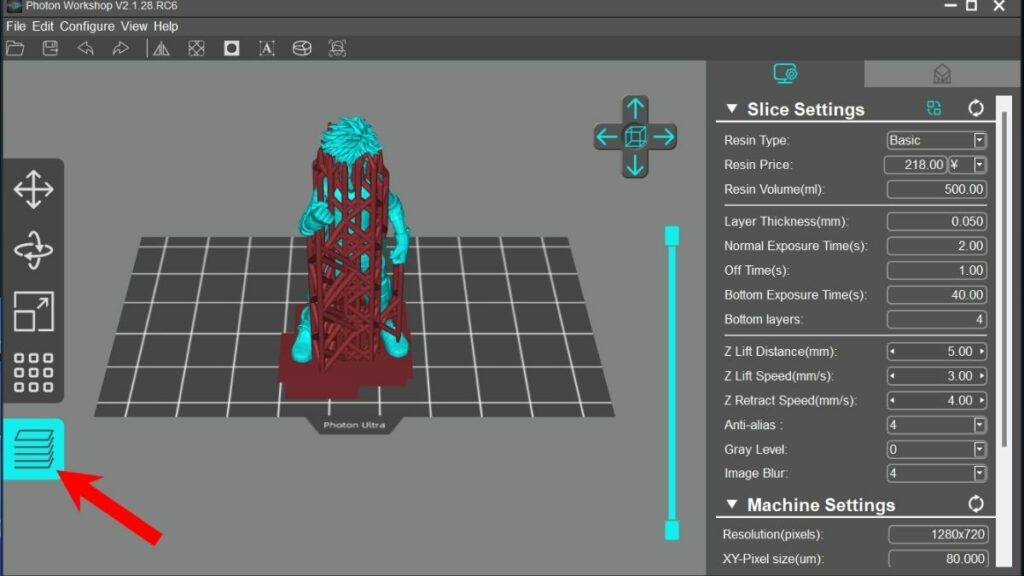The height and width of the screenshot is (576, 1024).
Task: Select the Move tool in left sidebar
Action: 34,188
